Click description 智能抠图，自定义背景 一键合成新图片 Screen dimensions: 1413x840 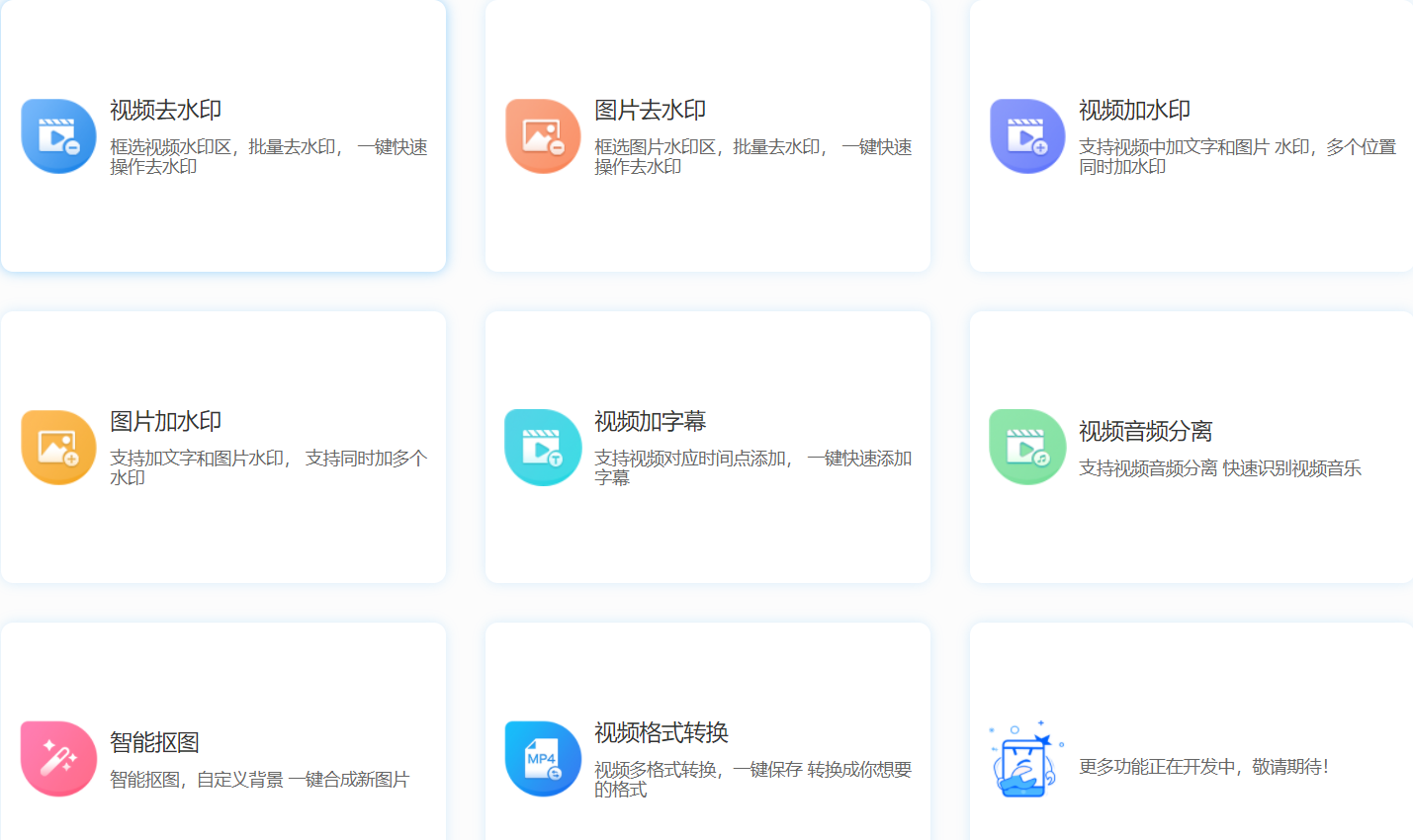click(x=259, y=780)
